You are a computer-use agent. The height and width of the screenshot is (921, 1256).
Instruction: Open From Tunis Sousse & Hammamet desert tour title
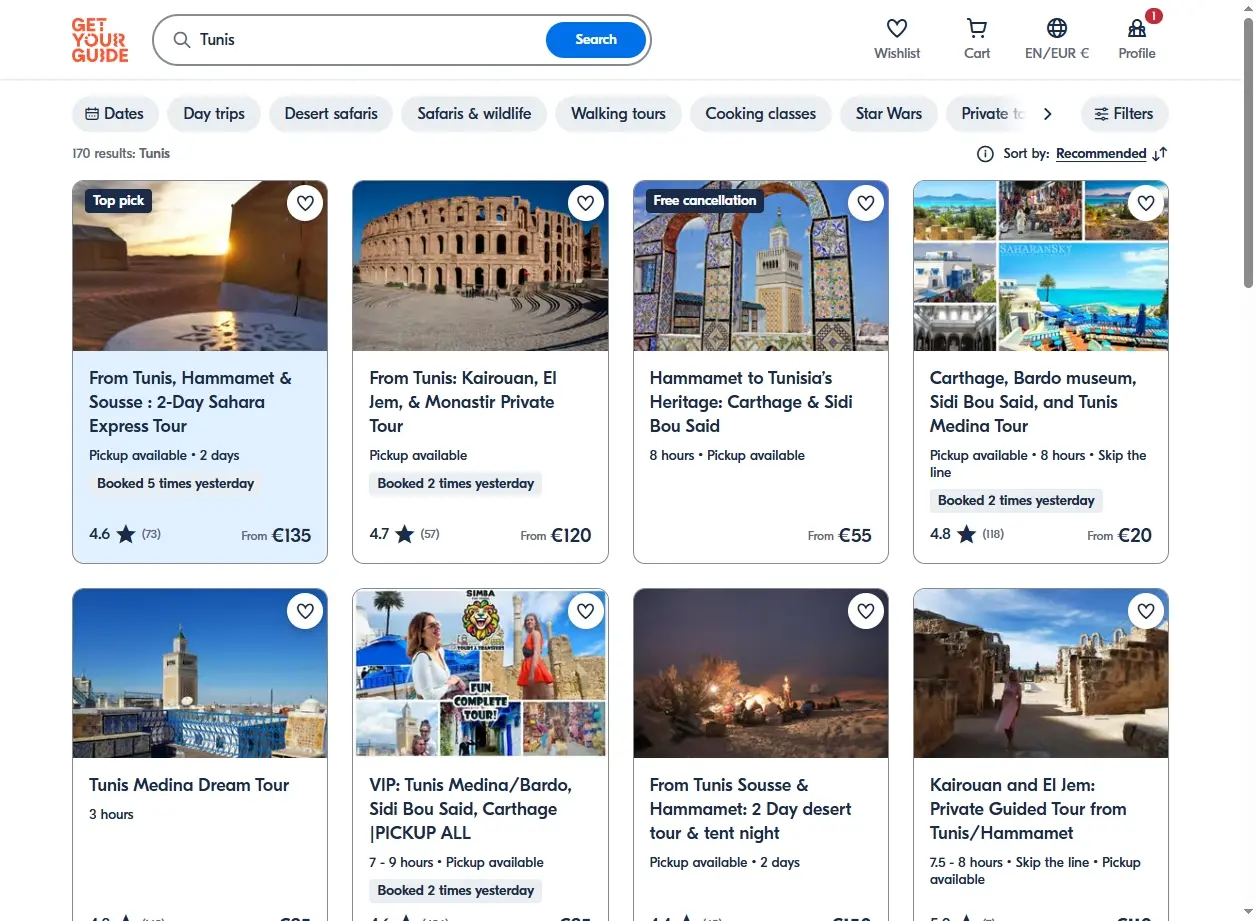[x=750, y=809]
